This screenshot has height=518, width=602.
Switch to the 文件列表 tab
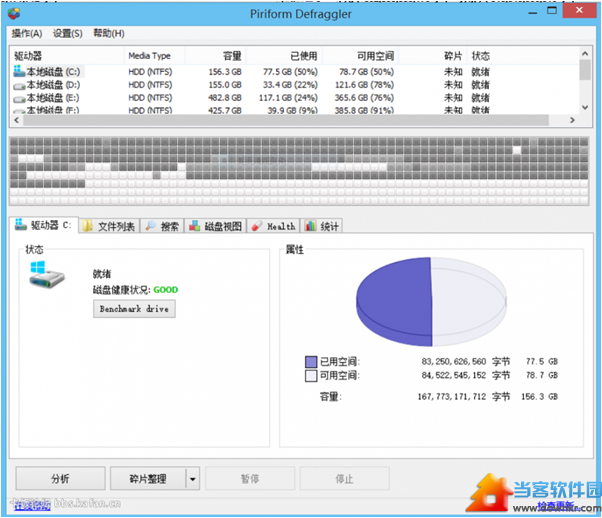tap(109, 226)
